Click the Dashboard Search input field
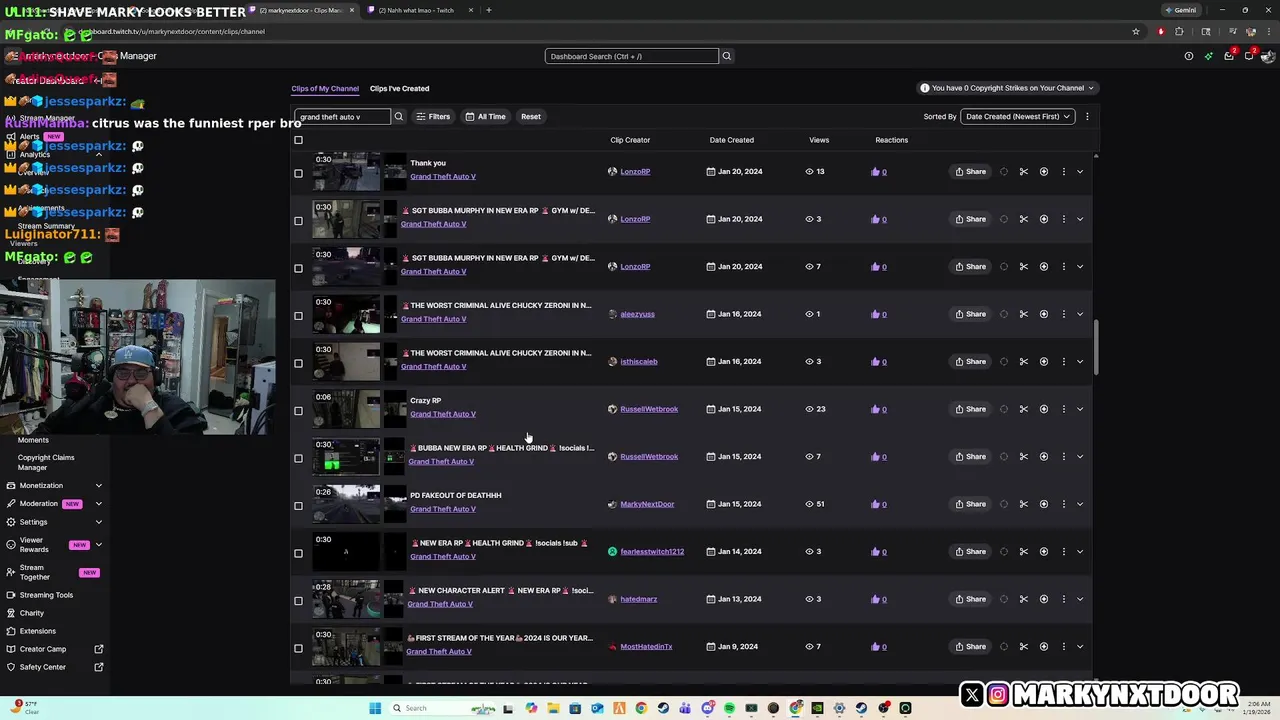This screenshot has width=1280, height=720. coord(631,56)
